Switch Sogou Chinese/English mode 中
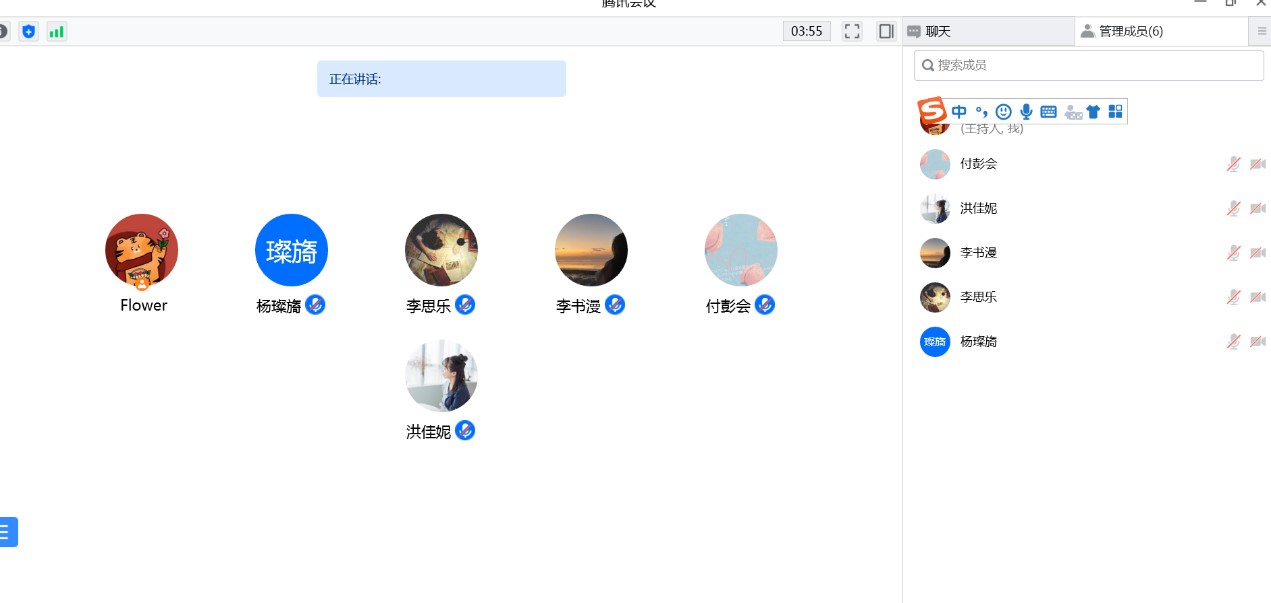This screenshot has width=1271, height=603. (959, 112)
